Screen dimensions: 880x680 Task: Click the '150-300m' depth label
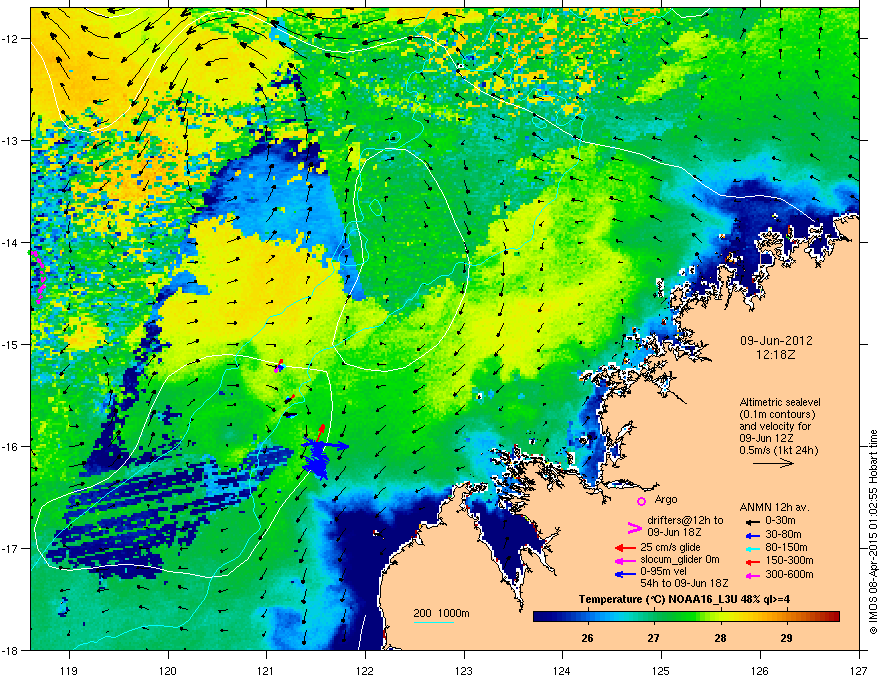pyautogui.click(x=789, y=560)
